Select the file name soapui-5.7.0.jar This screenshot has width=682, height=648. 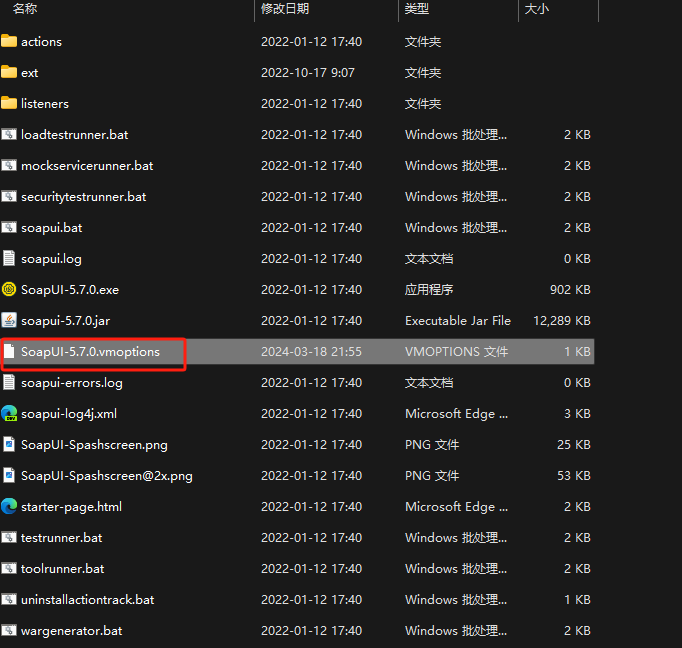coord(65,321)
